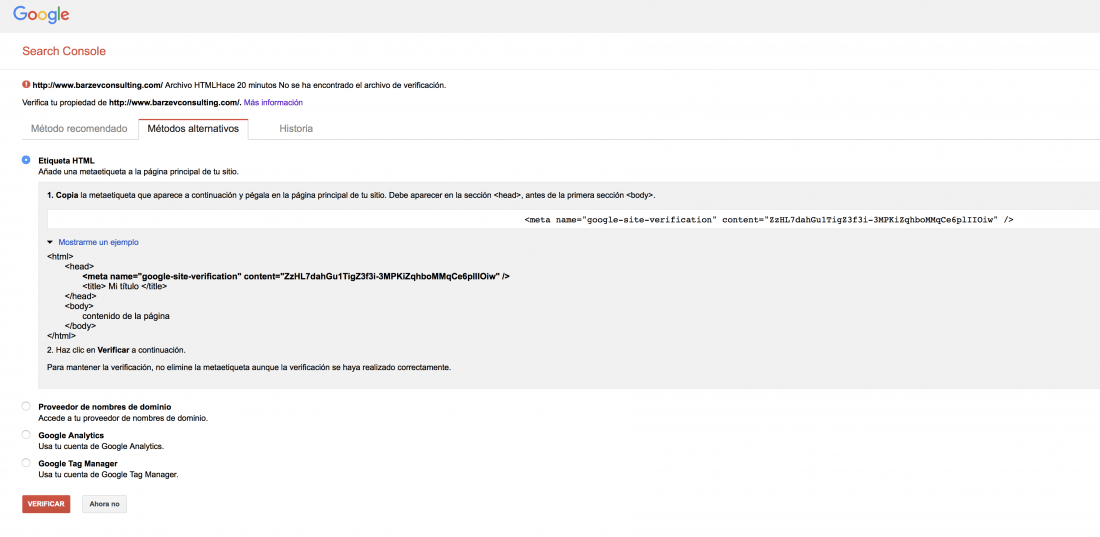Click the Google Analytics label text
1100x537 pixels.
[x=71, y=436]
